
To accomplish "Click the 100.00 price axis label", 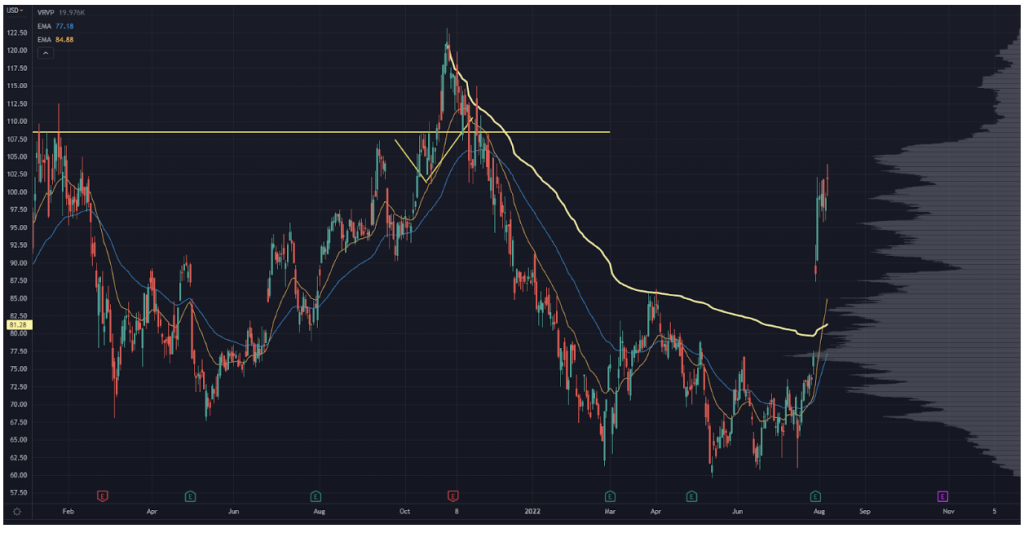I will coord(17,192).
